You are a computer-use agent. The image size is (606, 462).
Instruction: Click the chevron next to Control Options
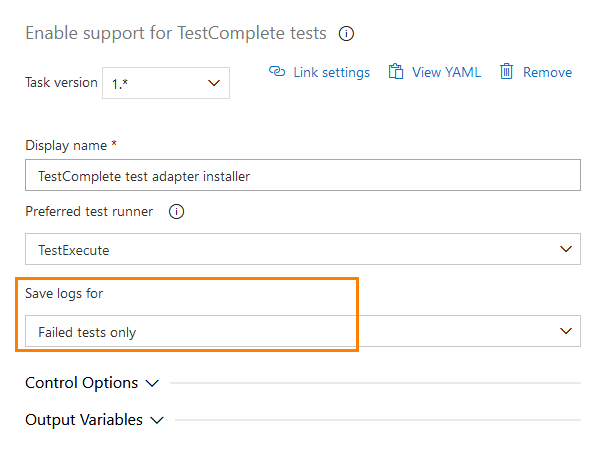coord(152,383)
